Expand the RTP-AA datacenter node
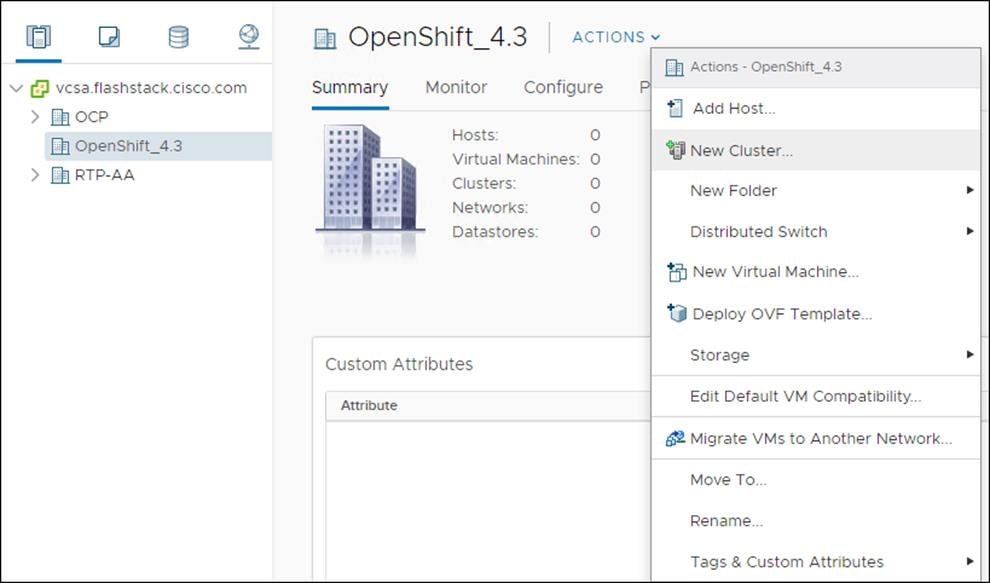This screenshot has width=990, height=583. point(35,175)
